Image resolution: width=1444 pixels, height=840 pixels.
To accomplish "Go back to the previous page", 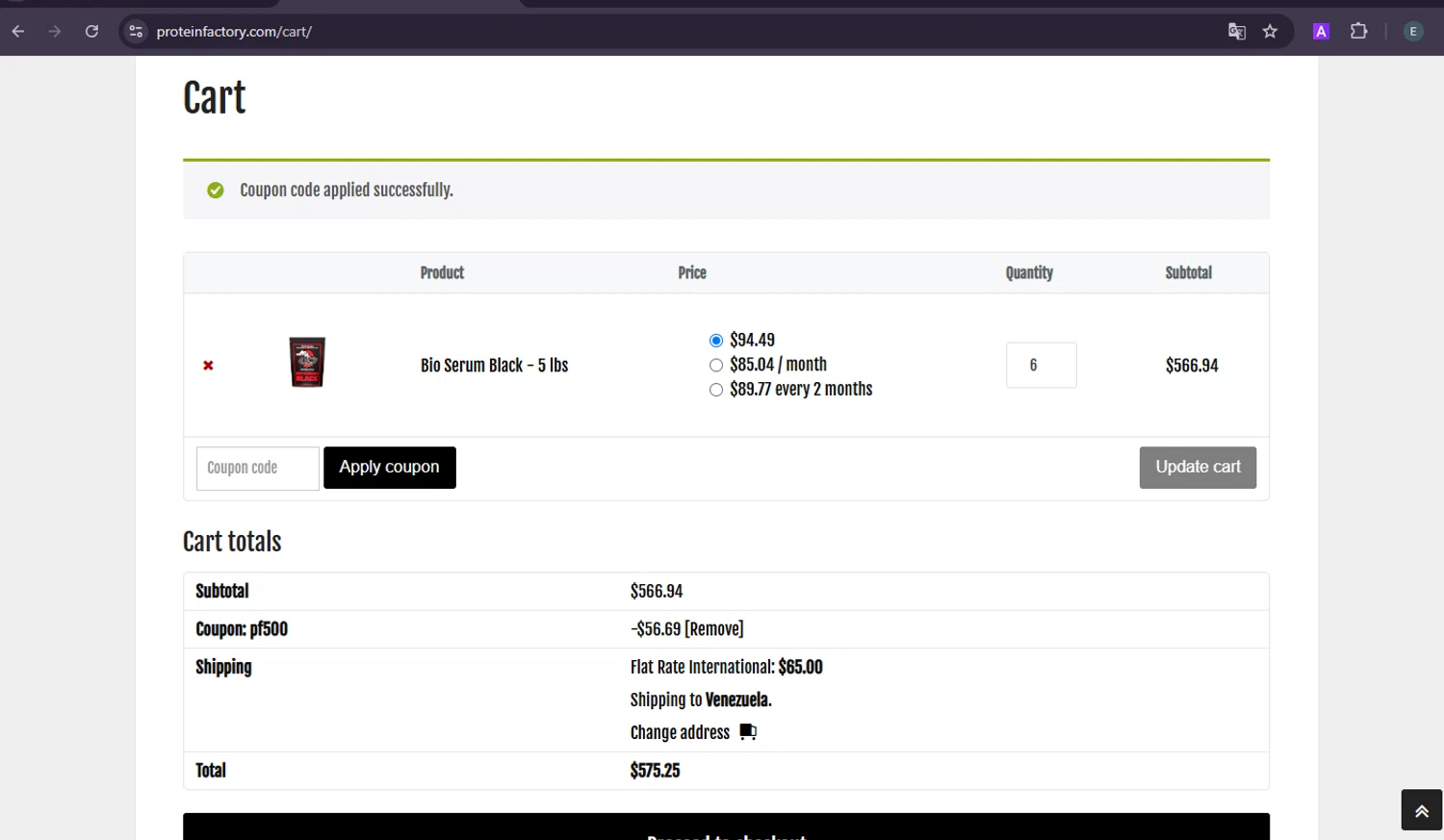I will pyautogui.click(x=18, y=32).
